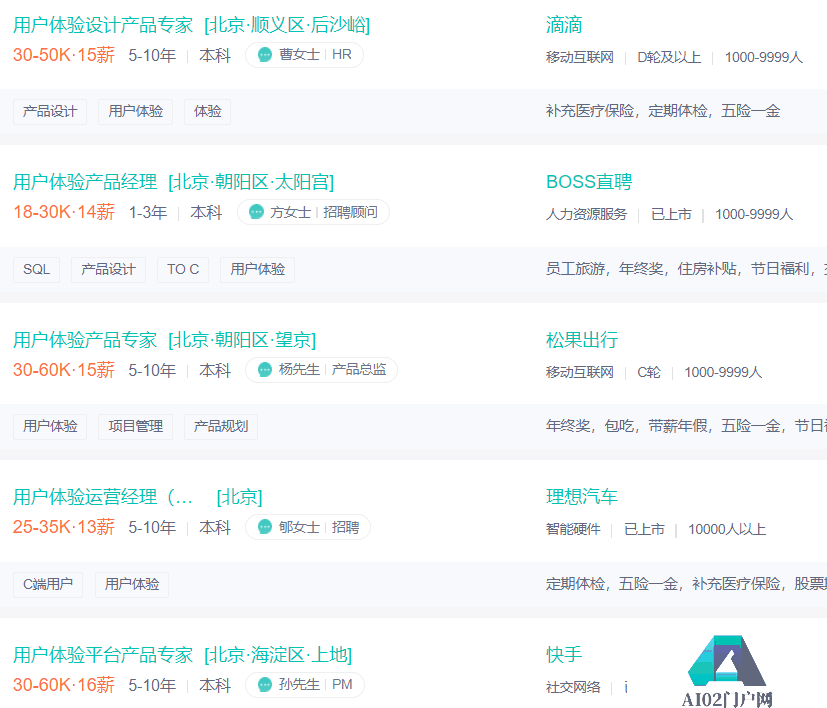The width and height of the screenshot is (827, 708).
Task: Click the C端用户 skill tag
Action: point(48,584)
